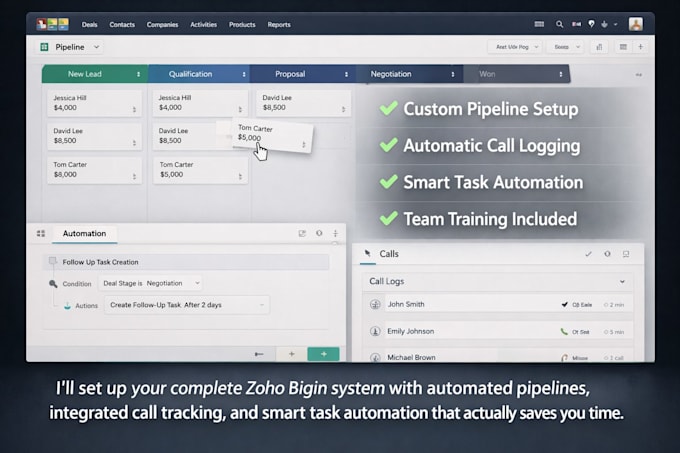Image resolution: width=680 pixels, height=453 pixels.
Task: Open David Lee card in Proposal column
Action: pos(303,103)
